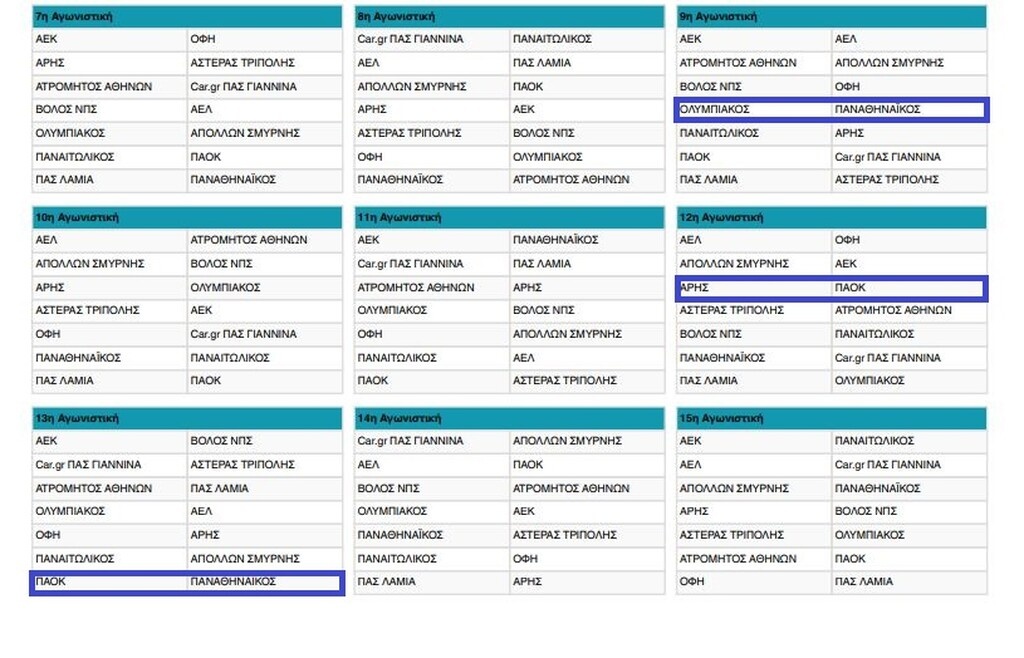The height and width of the screenshot is (658, 1024).
Task: Click the 12η Αγωνιστική table header
Action: click(831, 217)
